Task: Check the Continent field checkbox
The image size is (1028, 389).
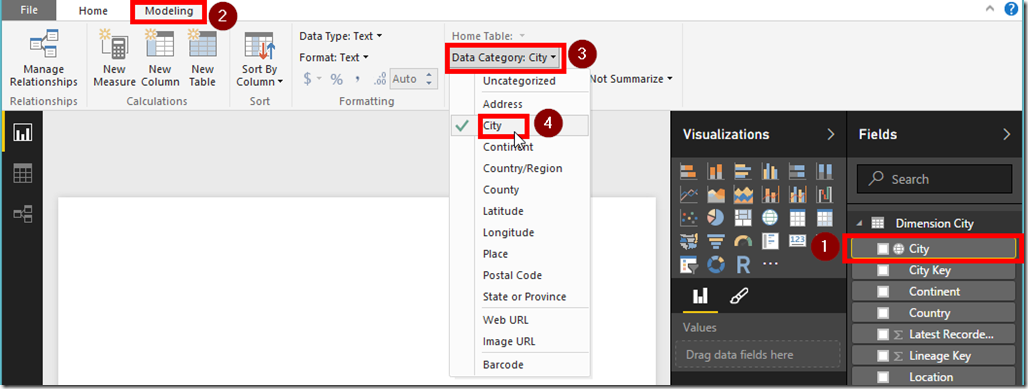Action: [x=883, y=291]
